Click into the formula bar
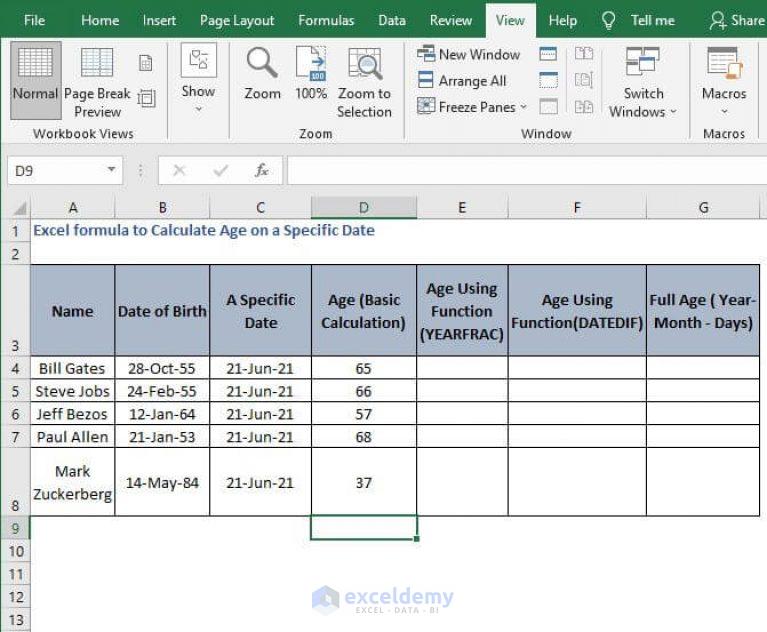This screenshot has width=767, height=632. (526, 170)
